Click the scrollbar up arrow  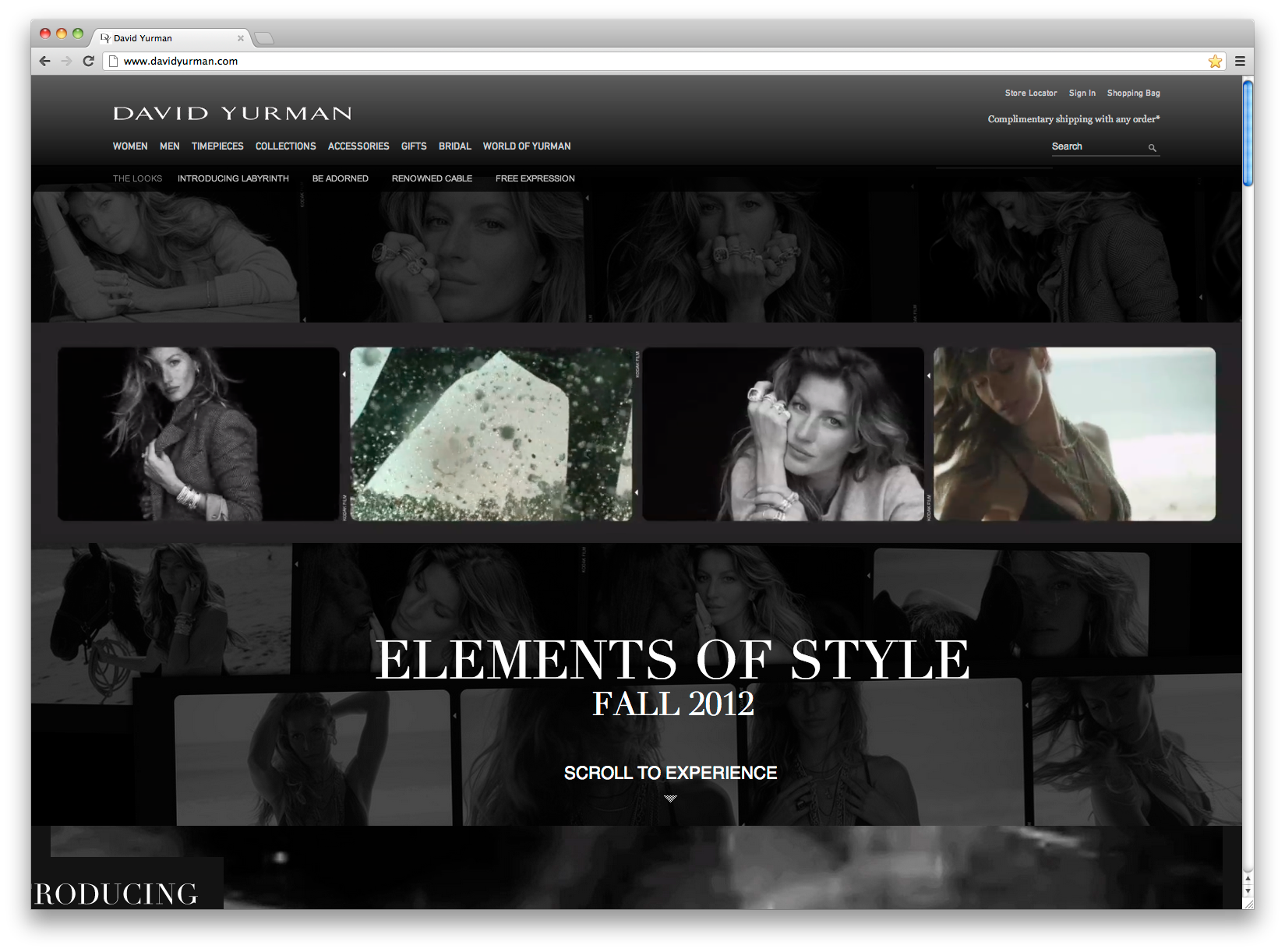pos(1248,879)
